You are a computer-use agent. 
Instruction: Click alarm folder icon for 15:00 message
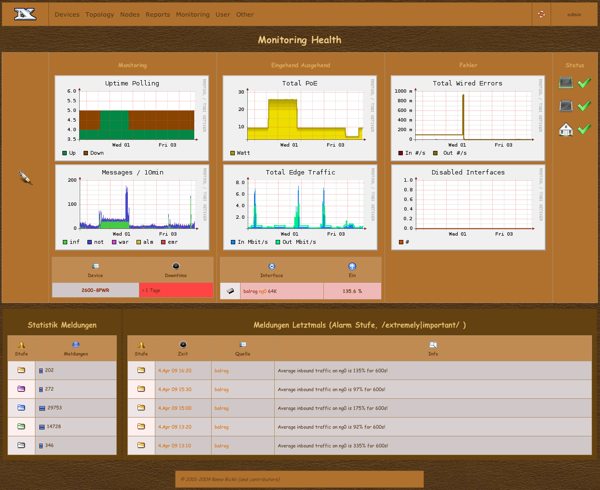click(x=141, y=408)
